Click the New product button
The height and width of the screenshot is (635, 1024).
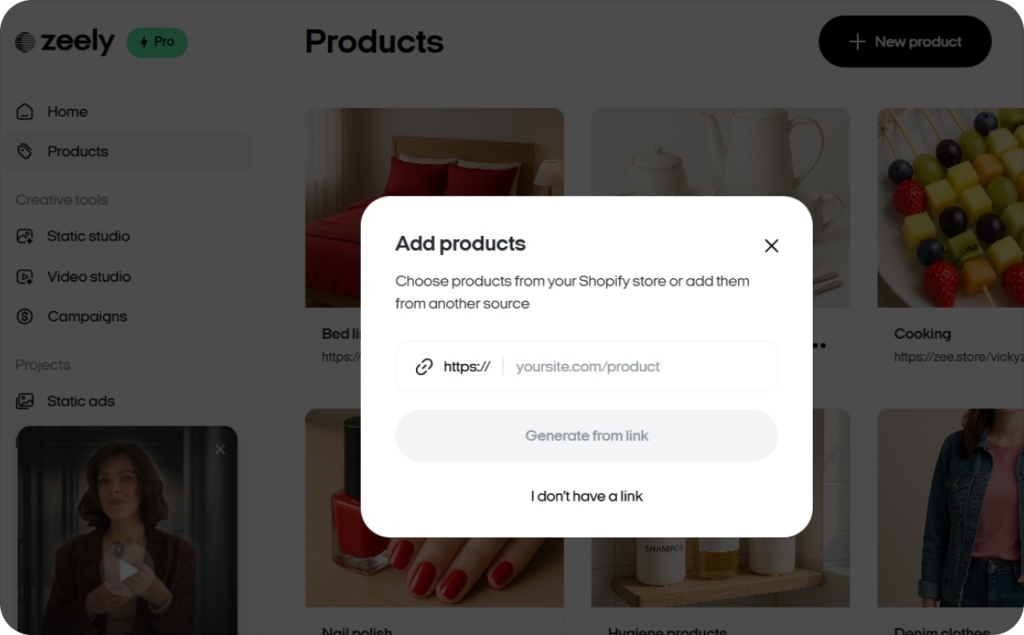pos(904,41)
